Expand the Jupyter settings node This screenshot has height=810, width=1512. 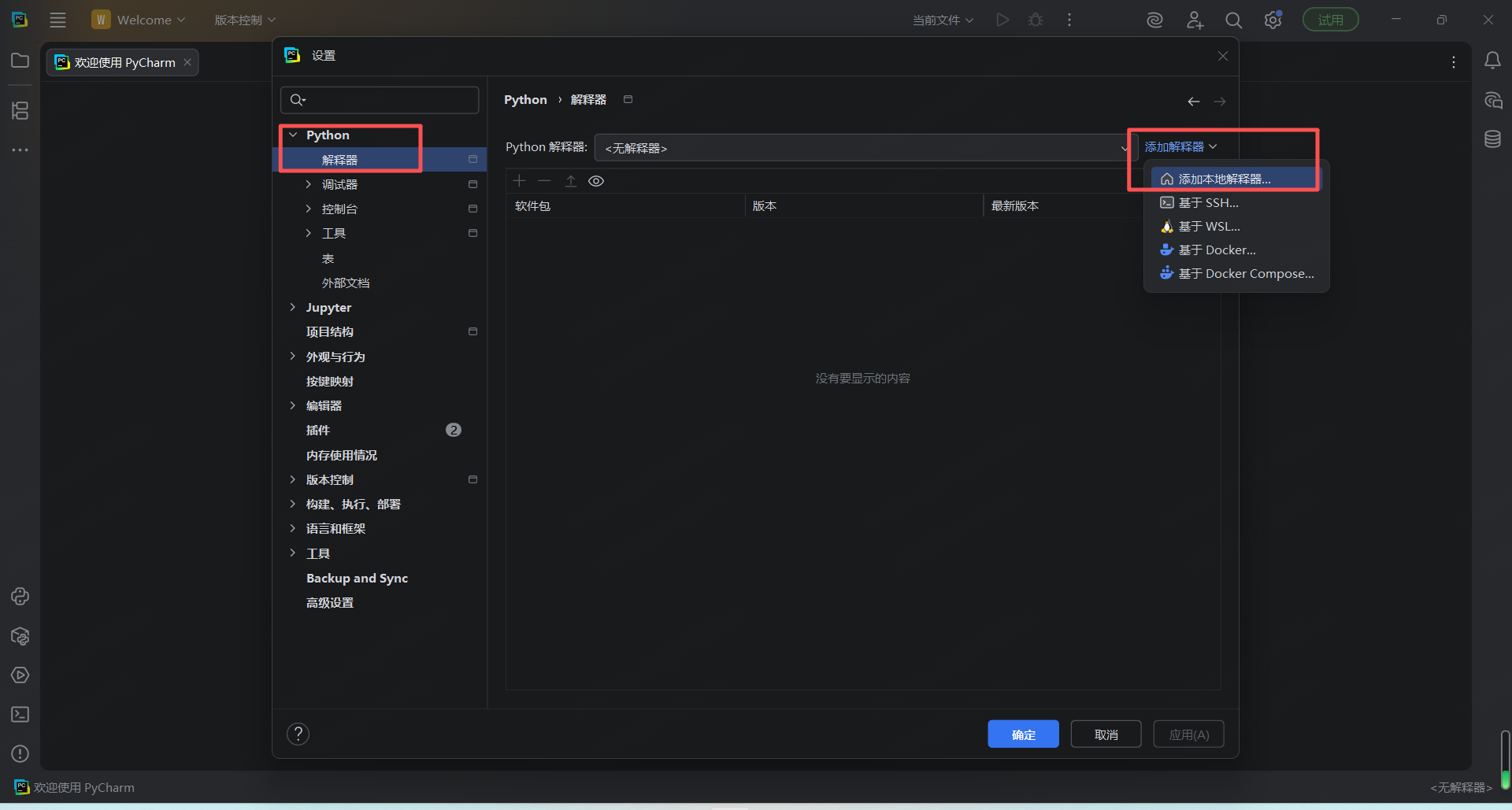coord(293,307)
